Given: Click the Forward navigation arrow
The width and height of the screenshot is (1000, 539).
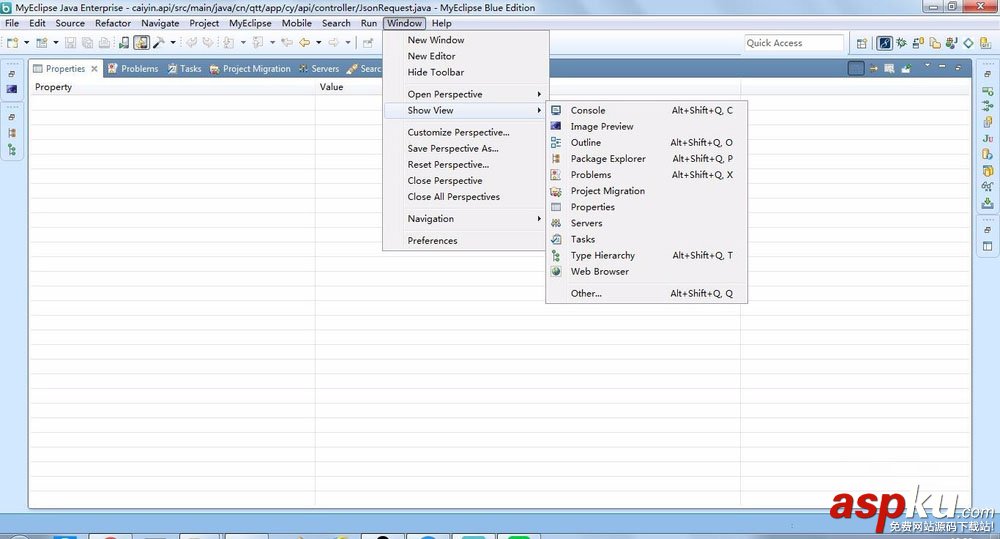Looking at the screenshot, I should pos(334,43).
